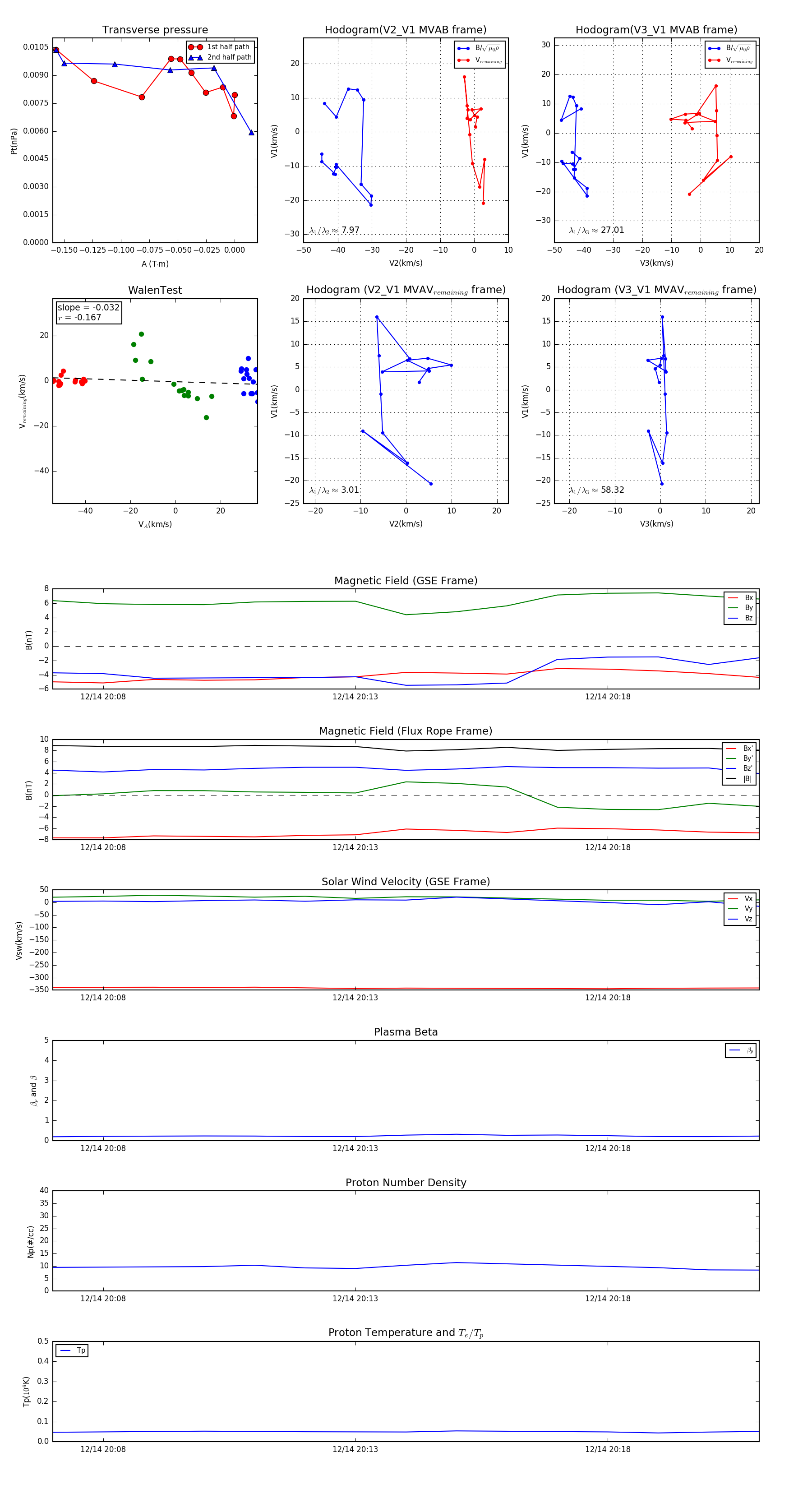The width and height of the screenshot is (812, 1489).
Task: Click the 'Magnetic Field (GSE Frame)' title
Action: click(x=406, y=581)
